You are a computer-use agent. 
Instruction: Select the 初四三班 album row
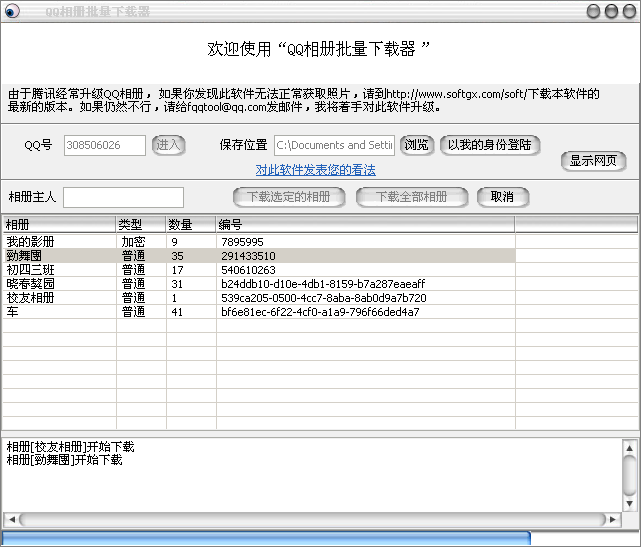coord(259,270)
